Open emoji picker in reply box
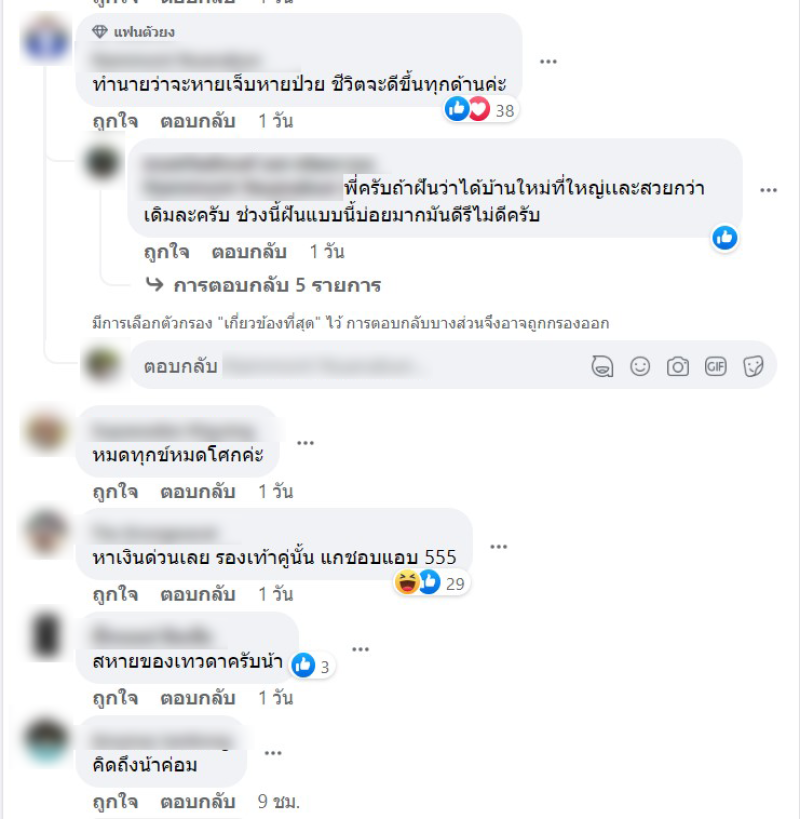The image size is (800, 819). tap(640, 366)
